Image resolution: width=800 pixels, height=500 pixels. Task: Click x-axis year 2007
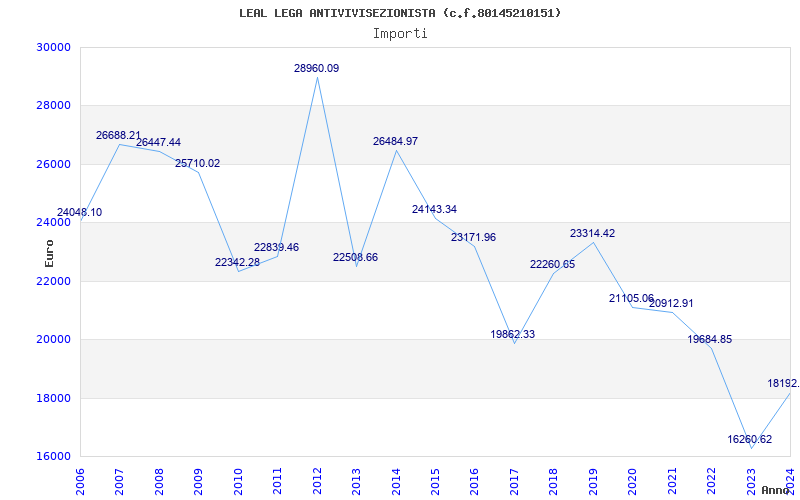click(119, 481)
